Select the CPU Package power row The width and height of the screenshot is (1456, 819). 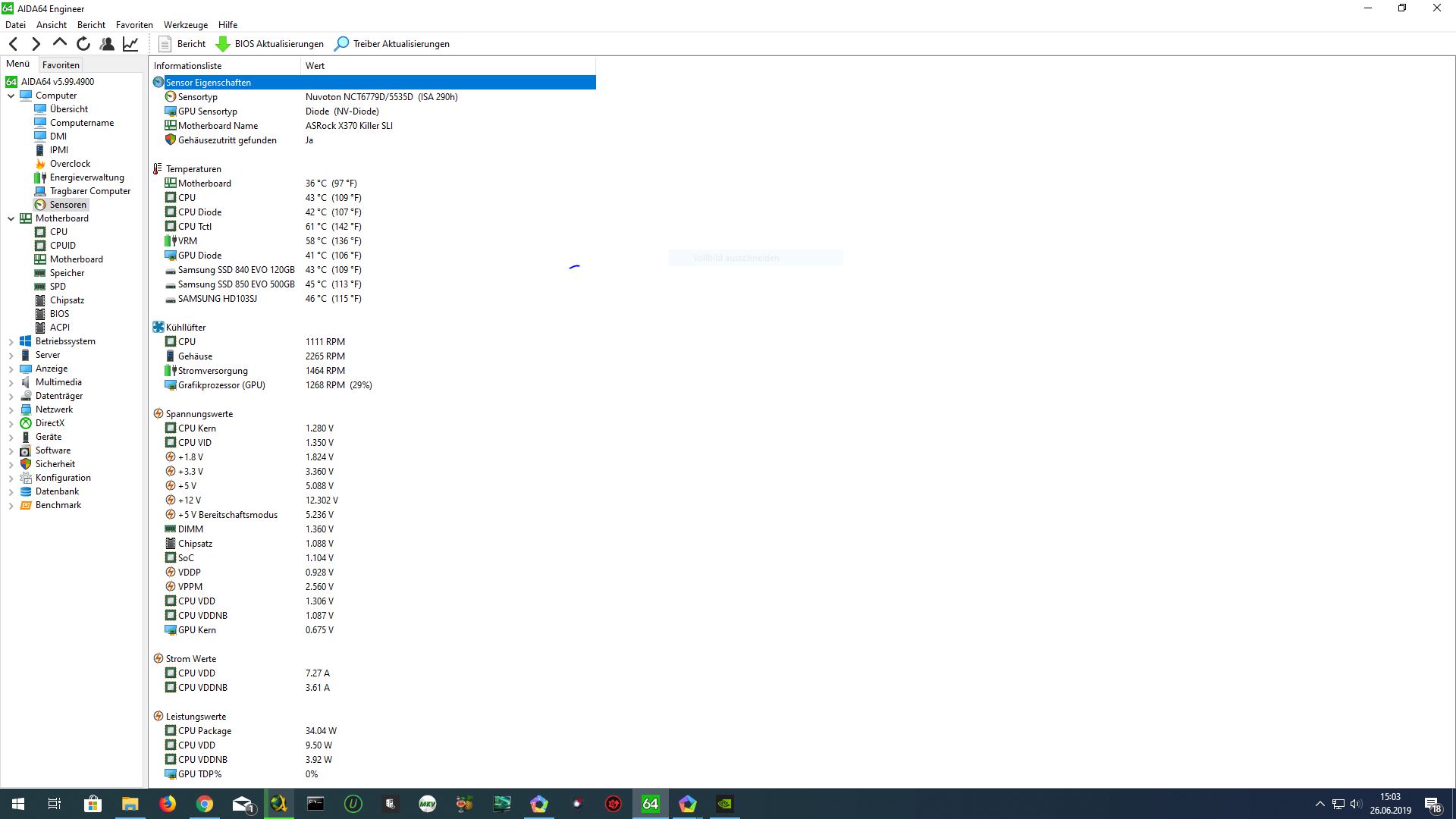[x=374, y=731]
